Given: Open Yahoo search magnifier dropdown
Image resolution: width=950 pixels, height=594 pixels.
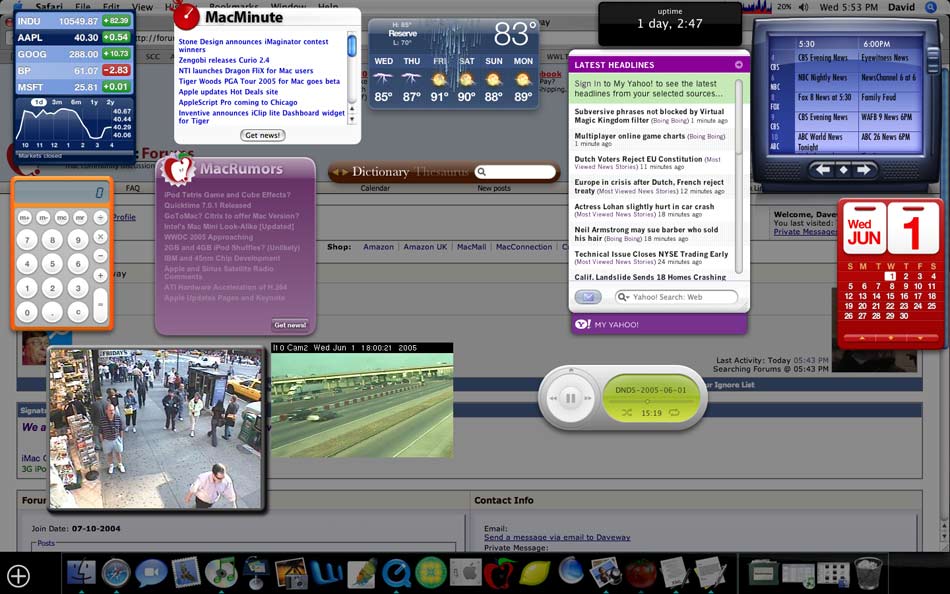Looking at the screenshot, I should 623,297.
